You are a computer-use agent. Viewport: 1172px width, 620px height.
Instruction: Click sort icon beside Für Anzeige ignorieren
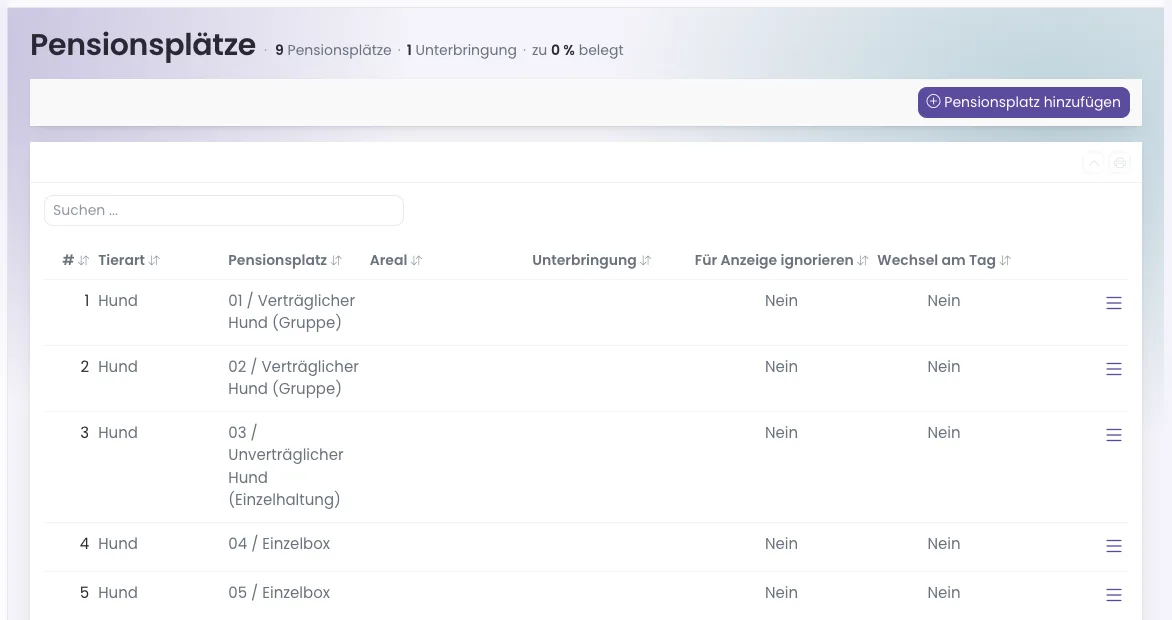[x=863, y=260]
